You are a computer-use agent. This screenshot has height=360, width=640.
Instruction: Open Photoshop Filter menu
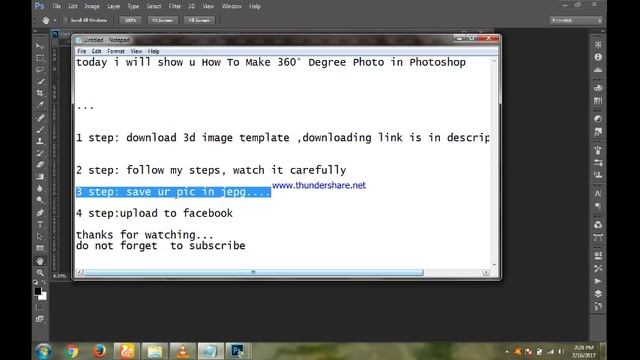[175, 7]
